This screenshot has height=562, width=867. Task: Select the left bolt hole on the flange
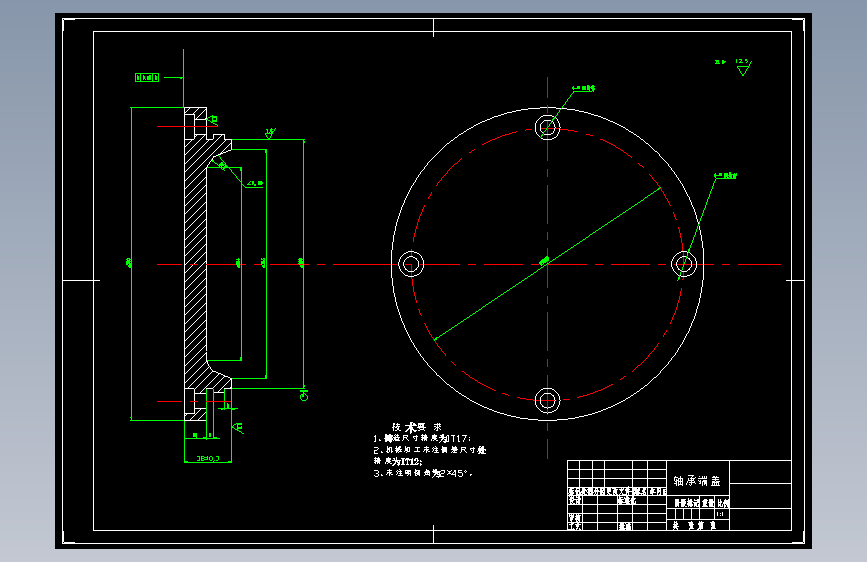pyautogui.click(x=411, y=264)
